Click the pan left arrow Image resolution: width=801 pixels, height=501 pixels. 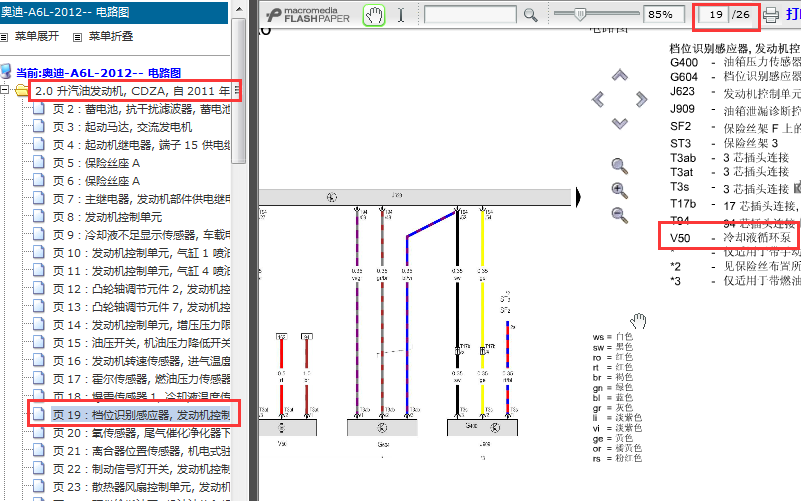click(598, 99)
